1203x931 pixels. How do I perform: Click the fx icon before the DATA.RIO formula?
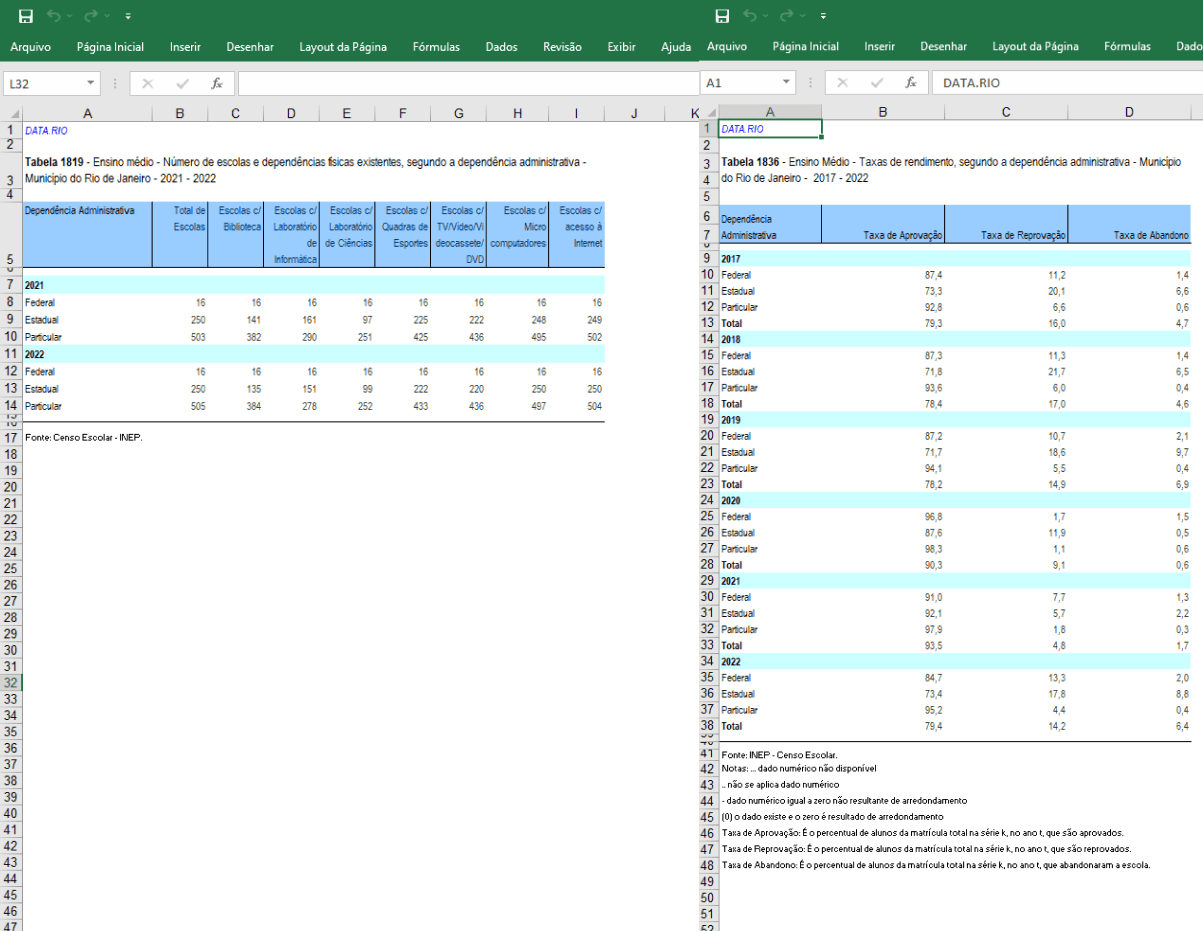coord(910,84)
